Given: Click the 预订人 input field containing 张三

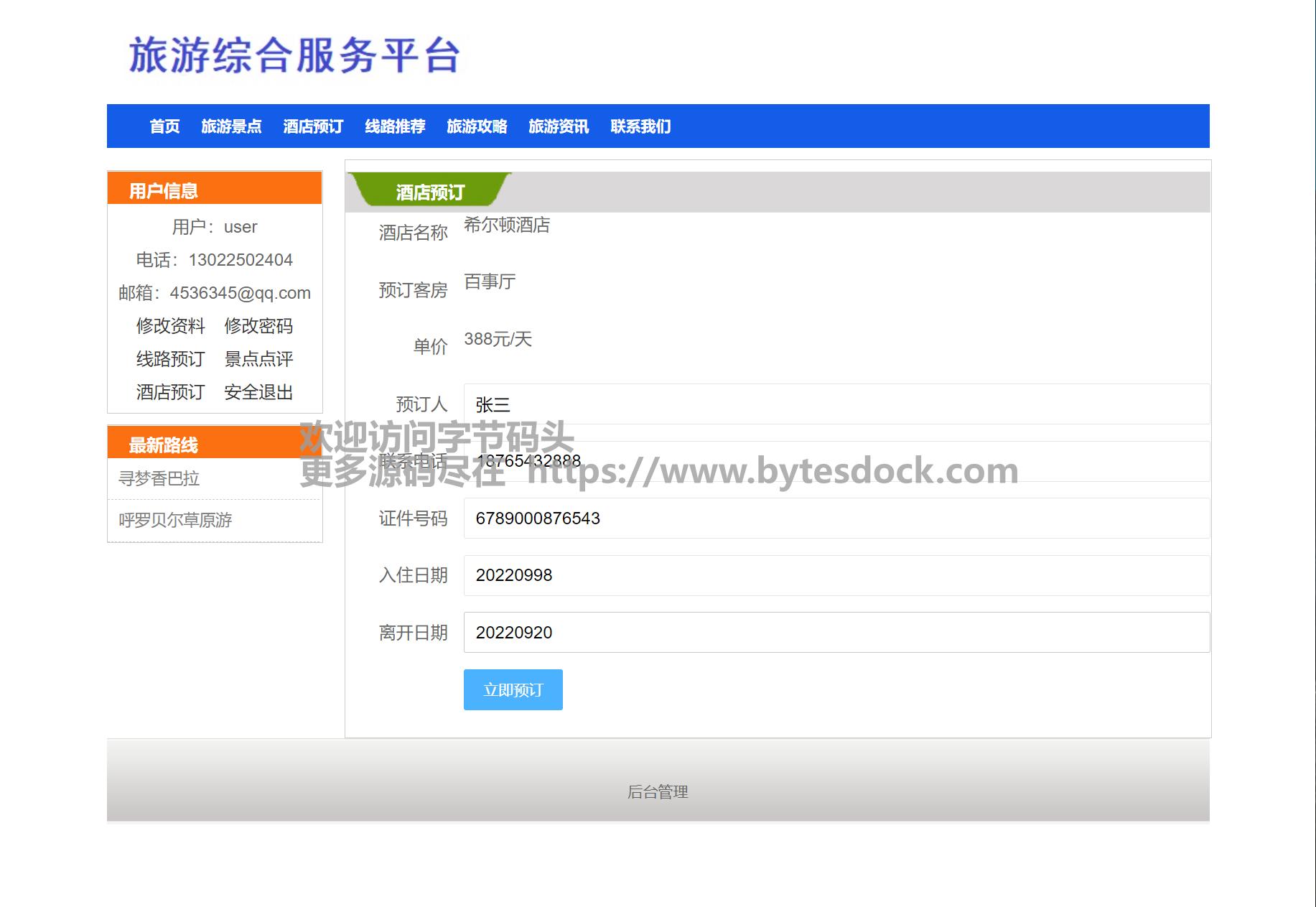Looking at the screenshot, I should coord(836,404).
